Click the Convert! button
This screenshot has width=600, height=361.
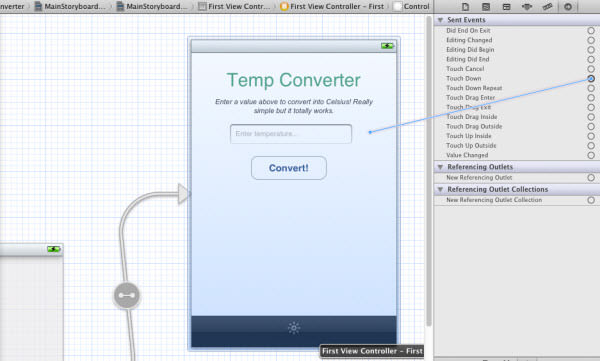click(289, 168)
